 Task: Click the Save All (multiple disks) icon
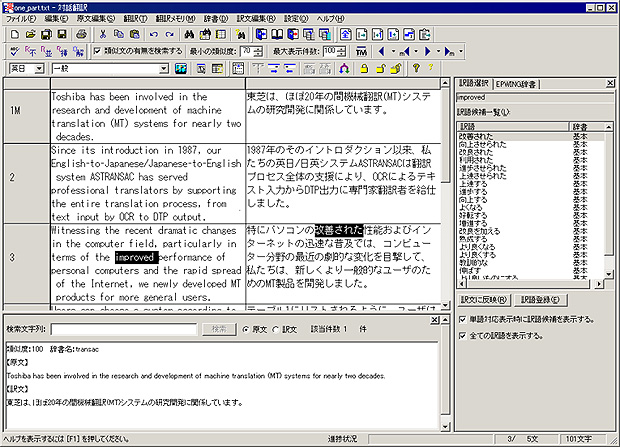coord(46,35)
